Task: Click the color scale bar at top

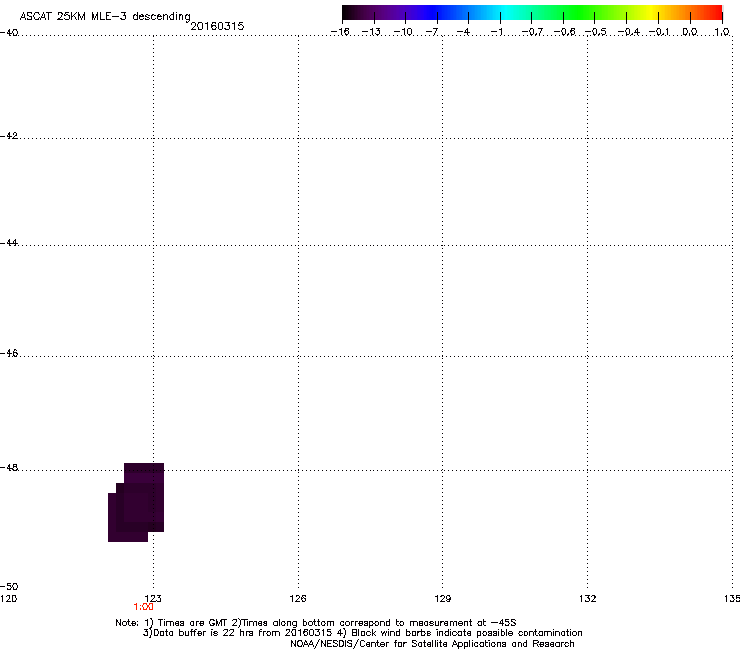Action: 532,12
